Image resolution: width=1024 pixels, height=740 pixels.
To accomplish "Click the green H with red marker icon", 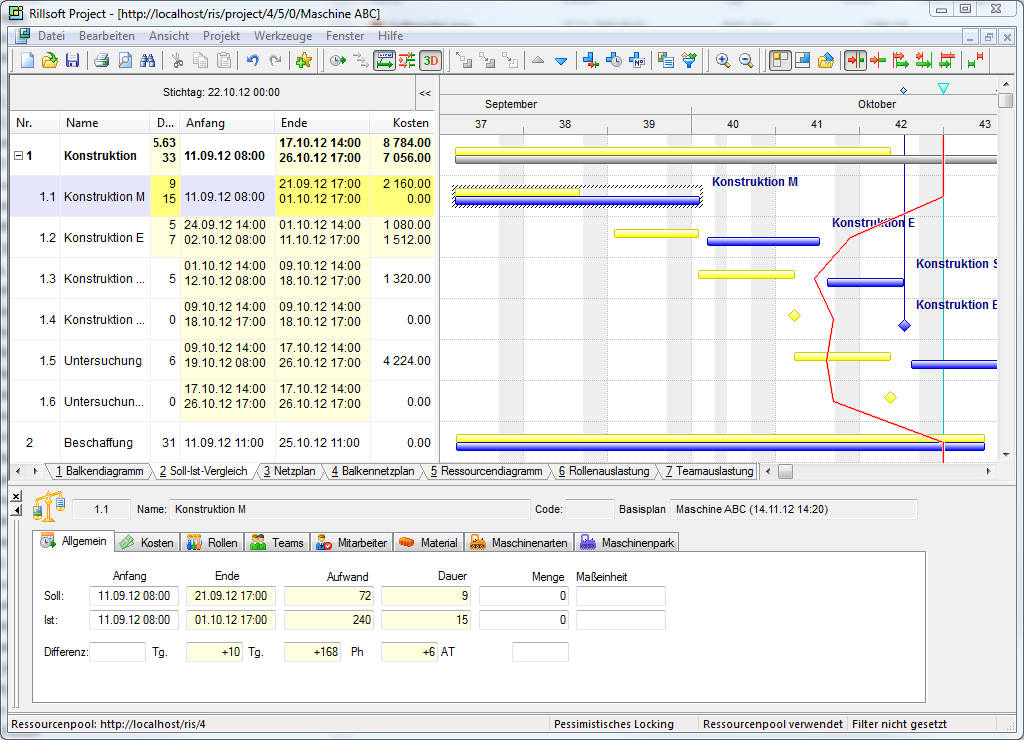I will pos(976,61).
